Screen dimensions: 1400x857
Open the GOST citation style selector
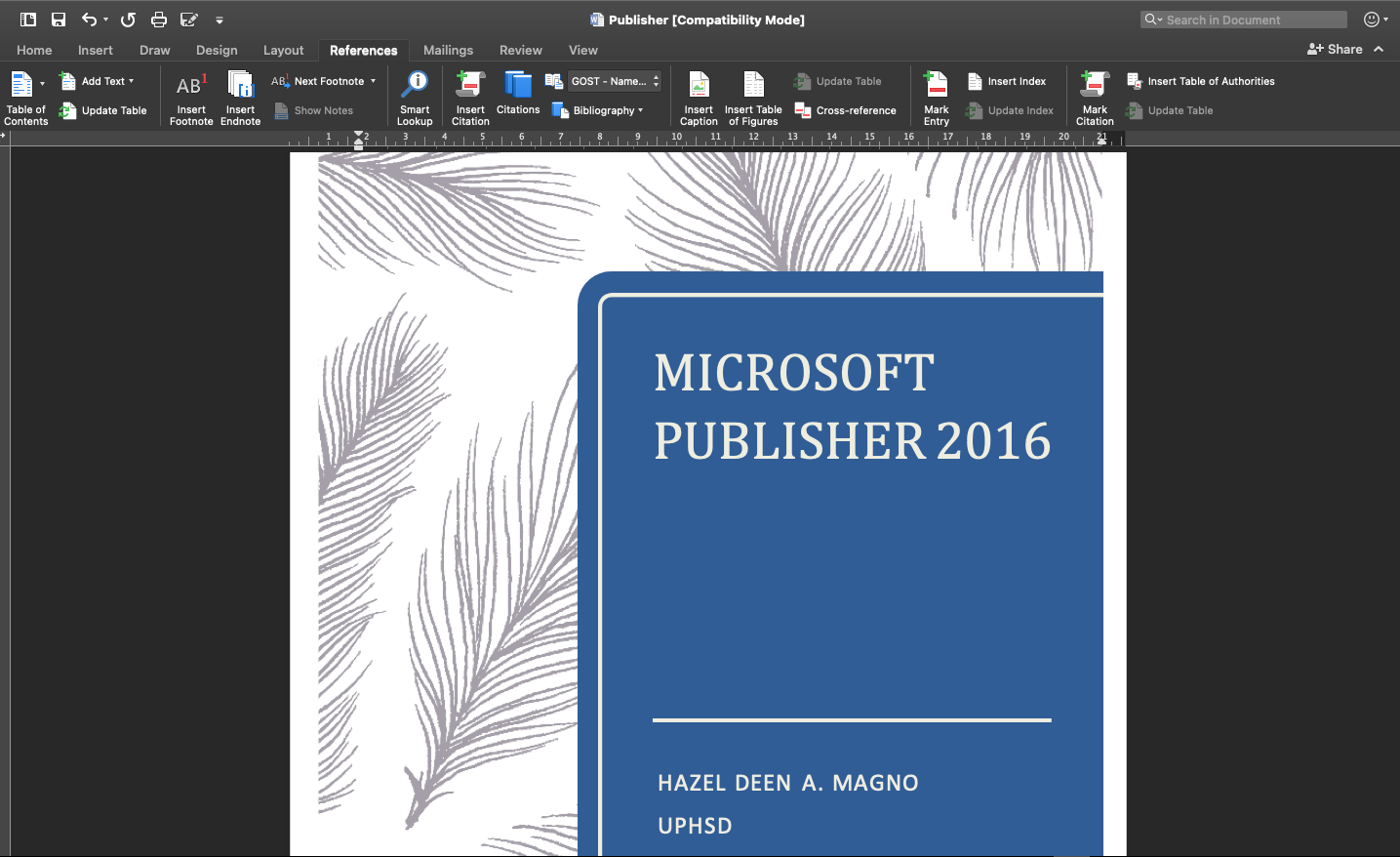[615, 81]
